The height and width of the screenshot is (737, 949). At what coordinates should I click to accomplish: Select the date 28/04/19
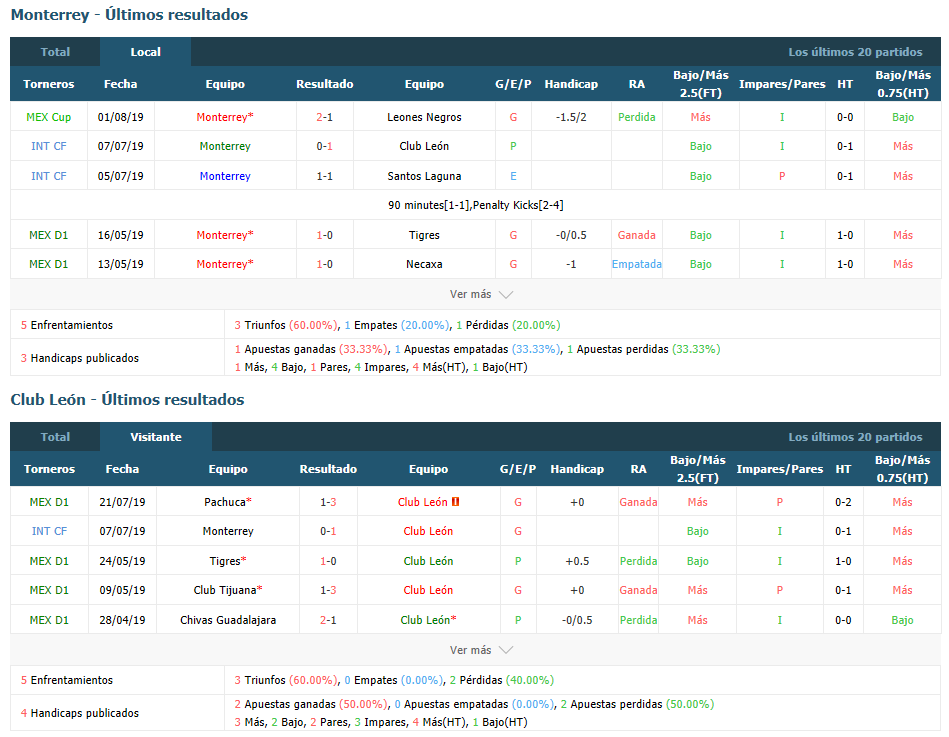click(x=122, y=620)
